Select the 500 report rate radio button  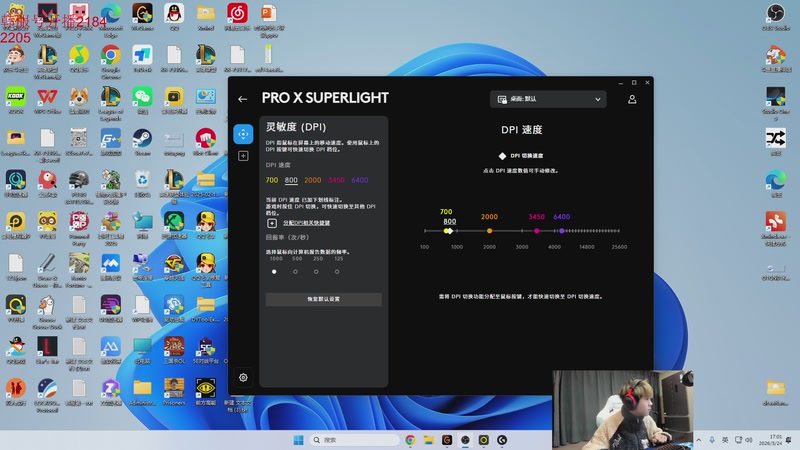295,272
